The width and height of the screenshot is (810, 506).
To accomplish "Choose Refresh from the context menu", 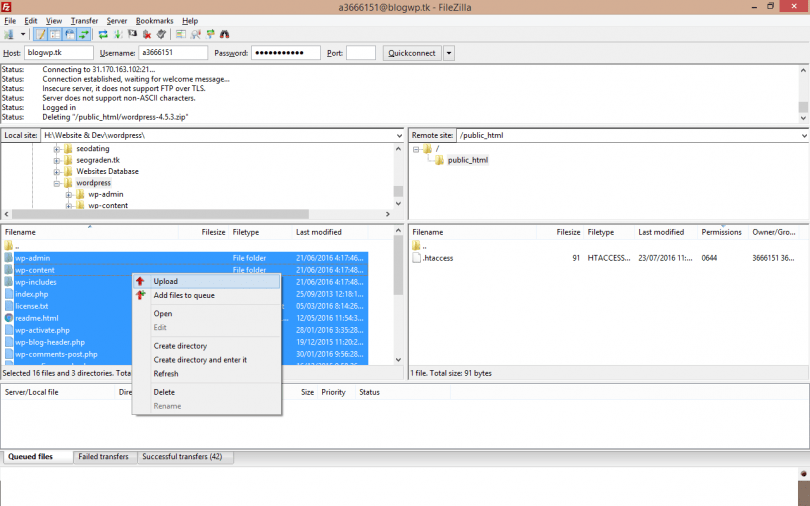I will [x=207, y=374].
